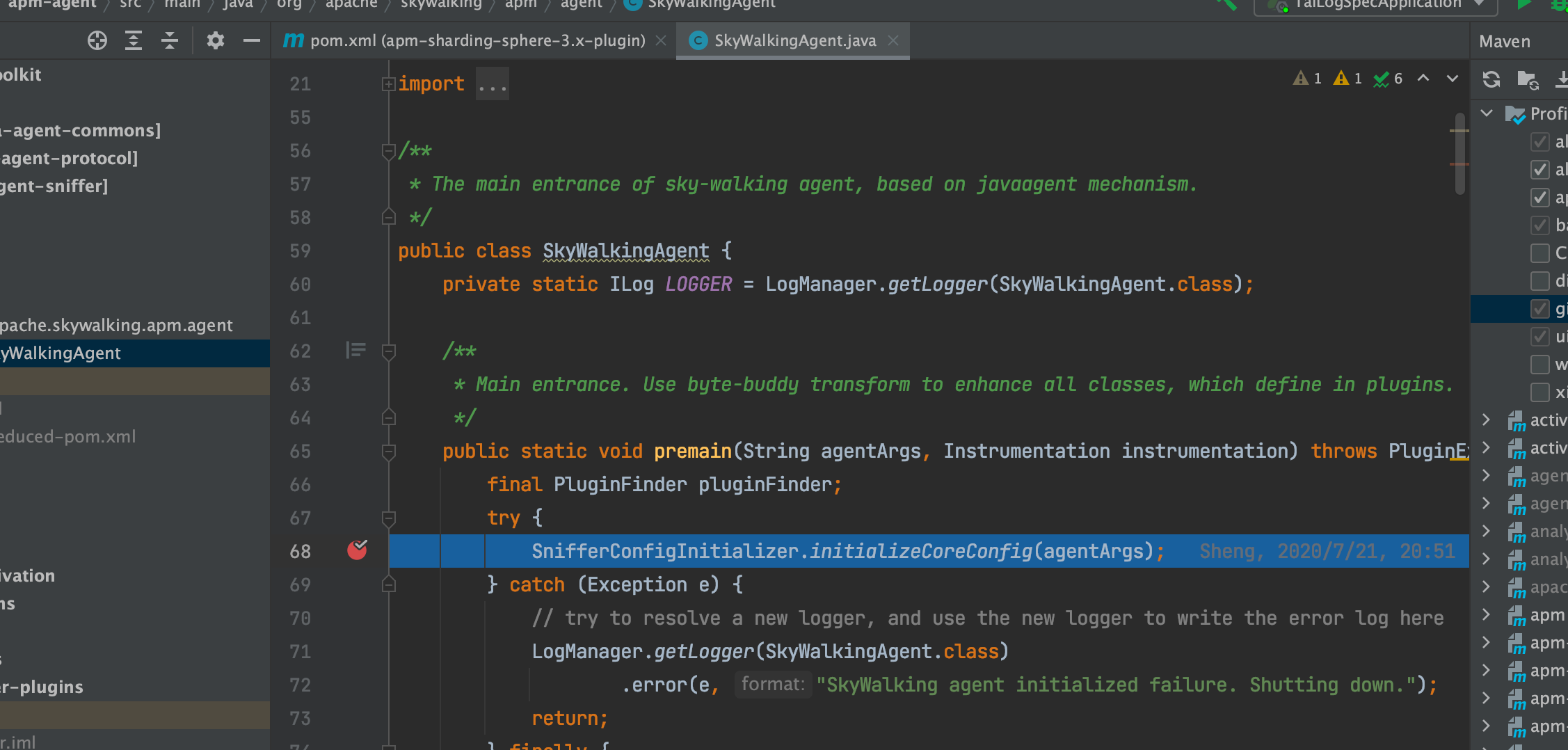Image resolution: width=1568 pixels, height=750 pixels.
Task: Click 'skywalking' in the breadcrumb bar
Action: coord(441,4)
